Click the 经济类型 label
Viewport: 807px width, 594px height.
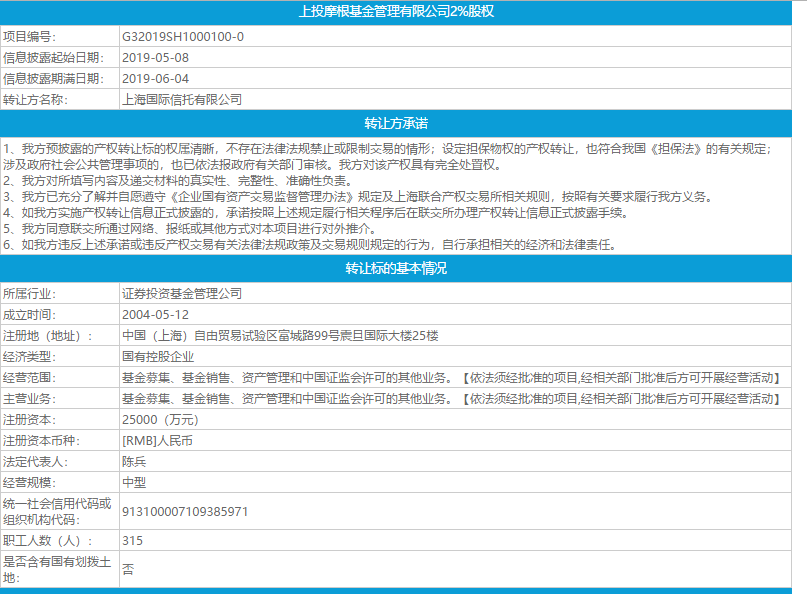pos(29,357)
